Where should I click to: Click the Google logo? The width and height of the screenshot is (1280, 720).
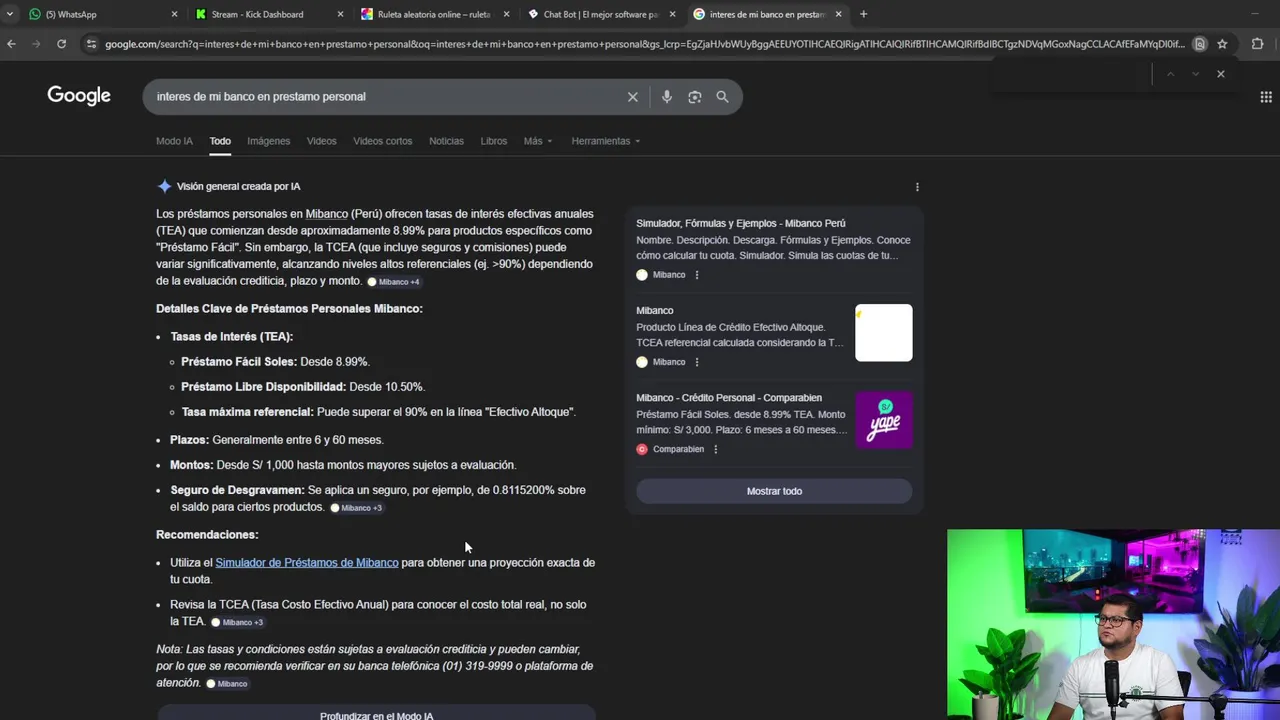79,96
